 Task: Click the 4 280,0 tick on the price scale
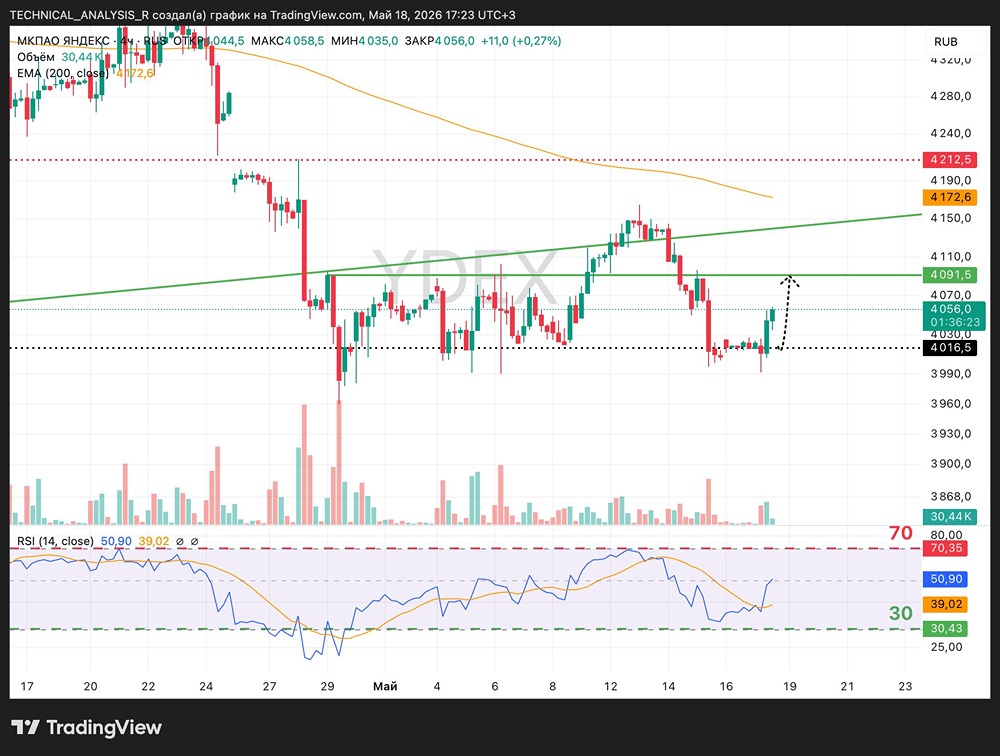pyautogui.click(x=951, y=96)
